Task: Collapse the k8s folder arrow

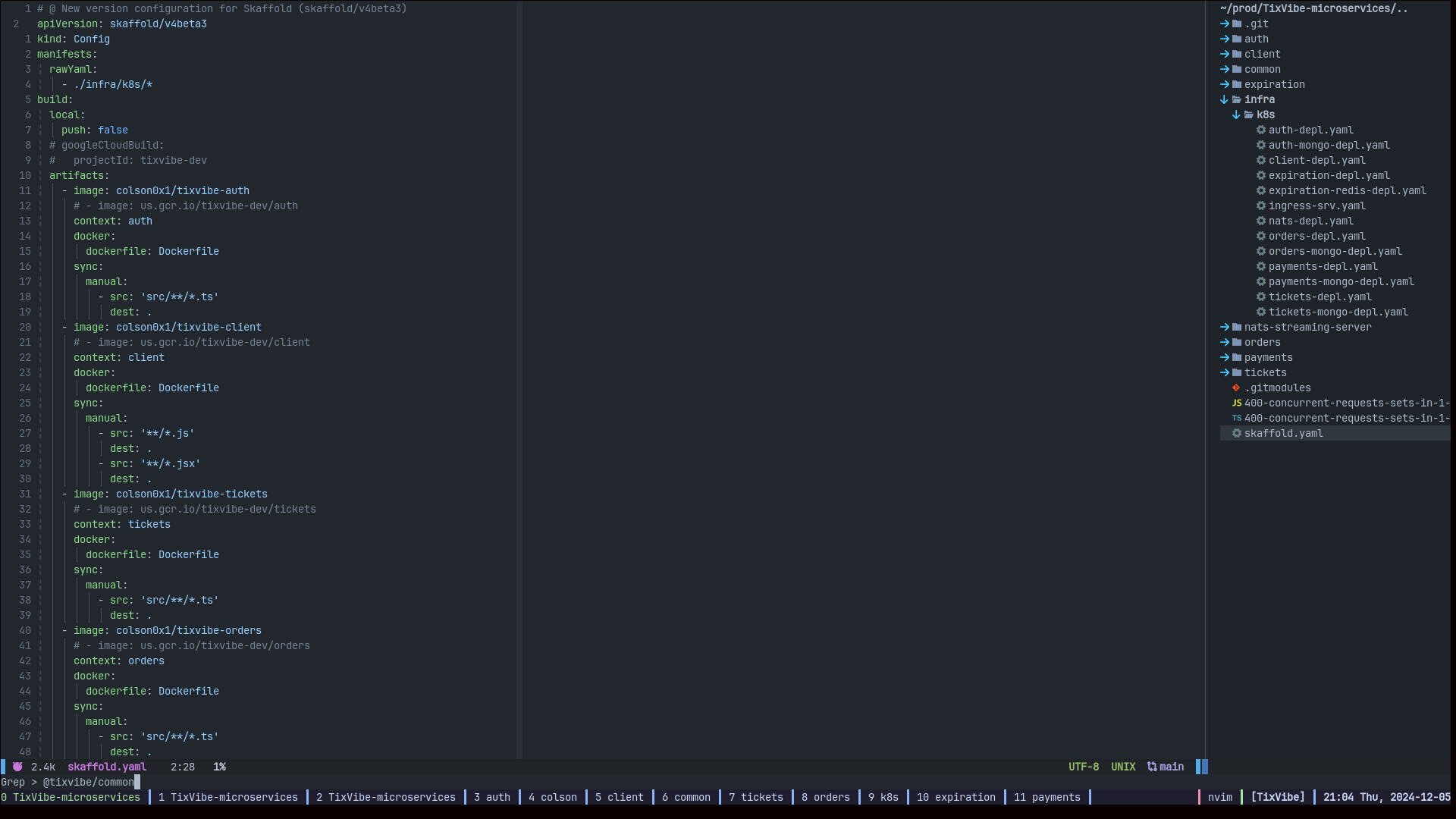Action: point(1236,115)
